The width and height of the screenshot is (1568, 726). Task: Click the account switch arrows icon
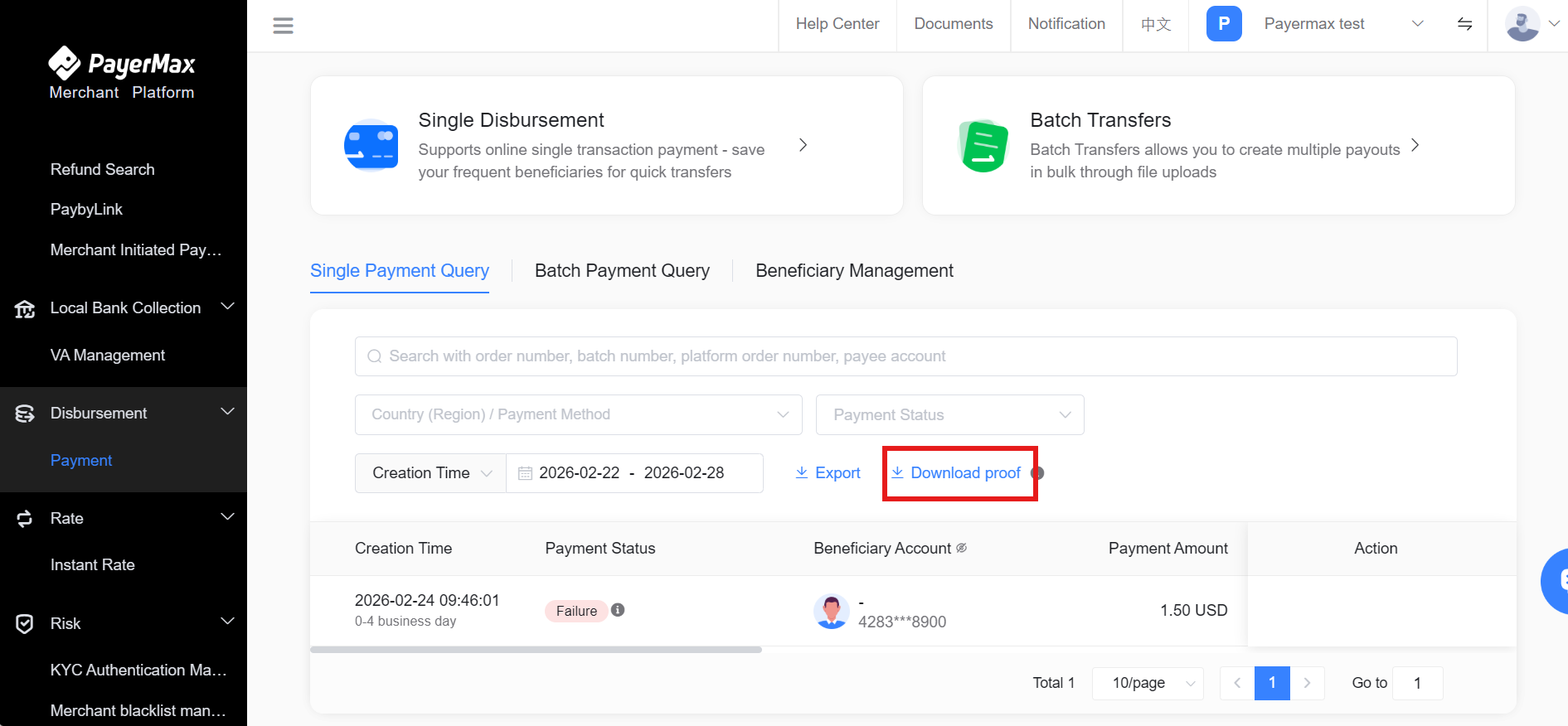pos(1464,24)
